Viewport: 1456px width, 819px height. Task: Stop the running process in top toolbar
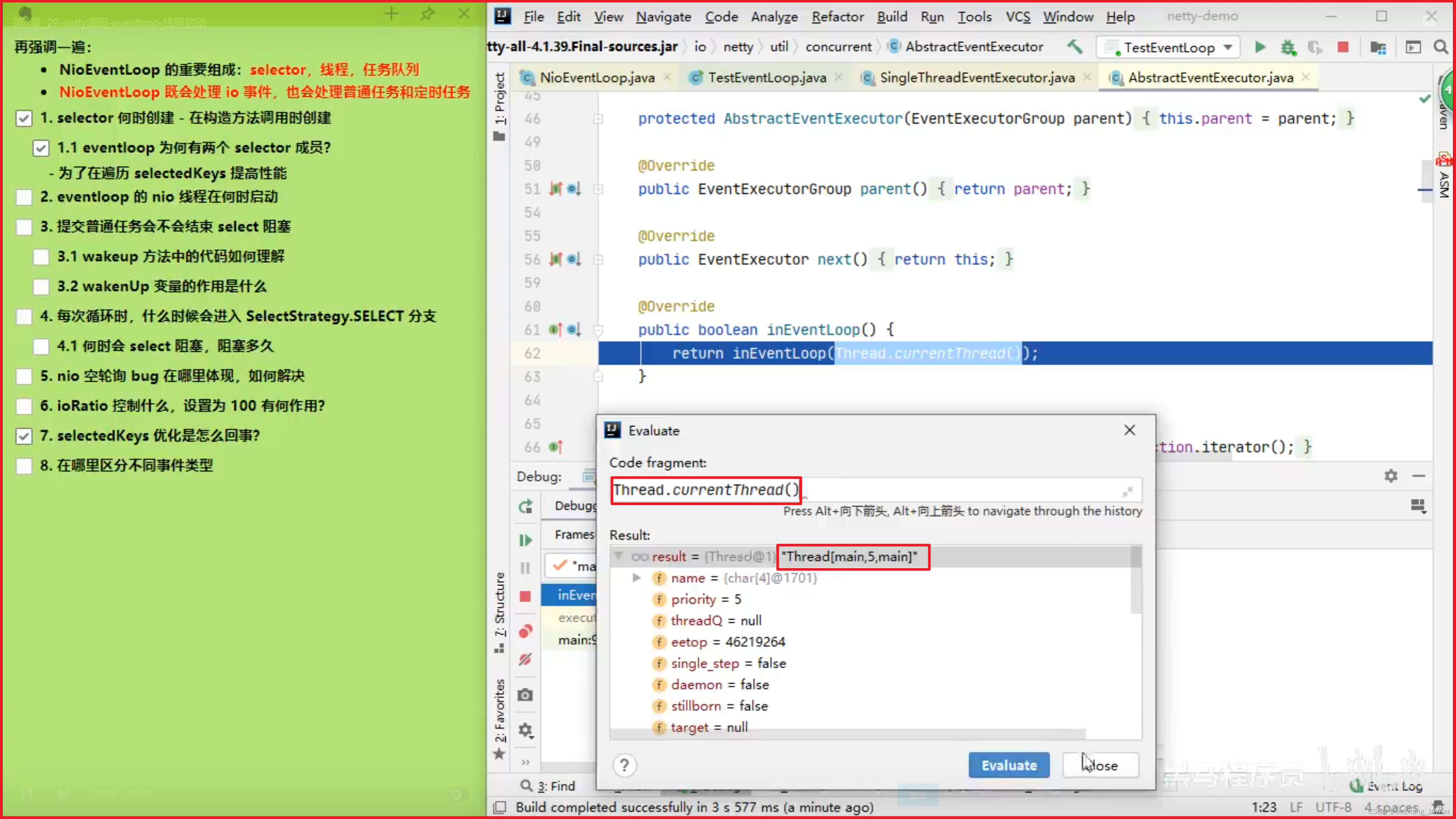(x=1343, y=47)
